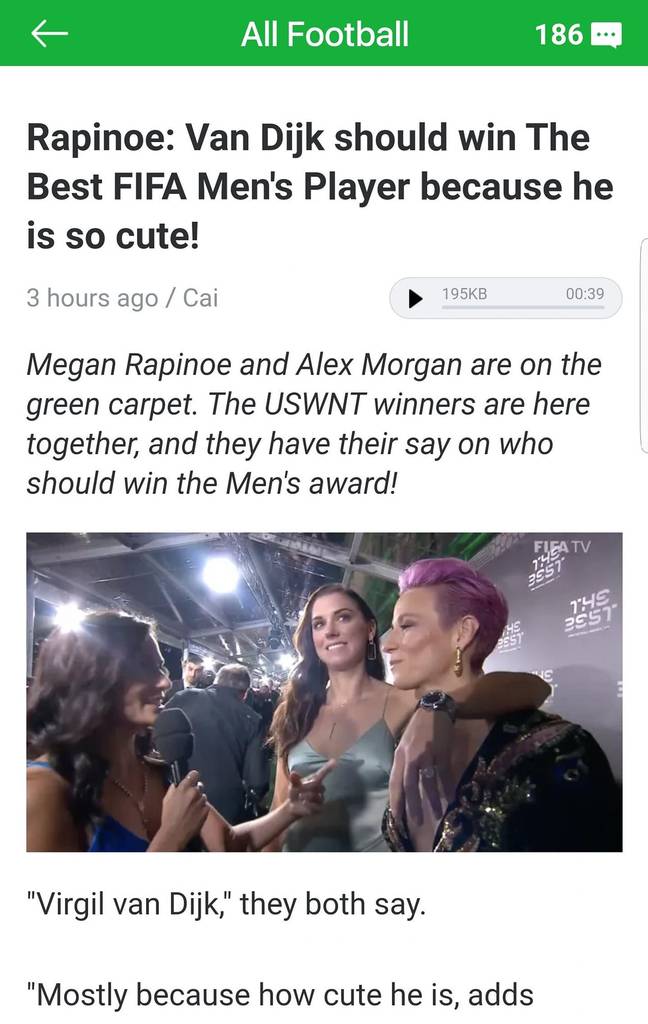The image size is (648, 1024).
Task: Select the italic intro paragraph text
Action: (314, 424)
